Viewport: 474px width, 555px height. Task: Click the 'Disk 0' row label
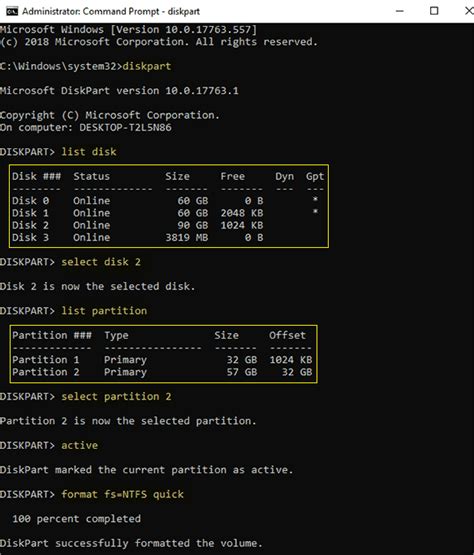[30, 201]
